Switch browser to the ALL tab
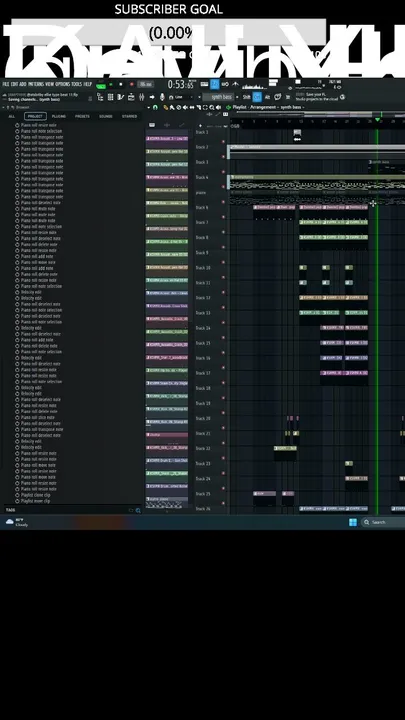Image resolution: width=405 pixels, height=720 pixels. [11, 116]
